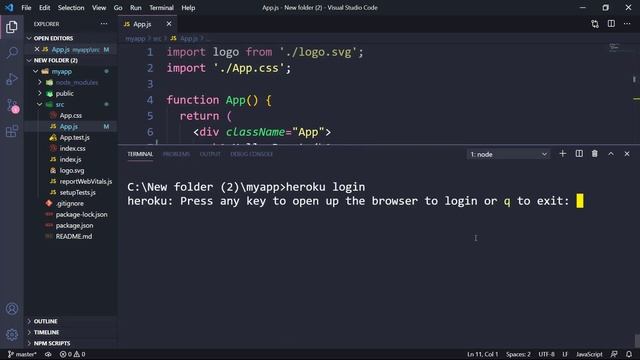Click the UTF-8 encoding indicator

(x=546, y=354)
